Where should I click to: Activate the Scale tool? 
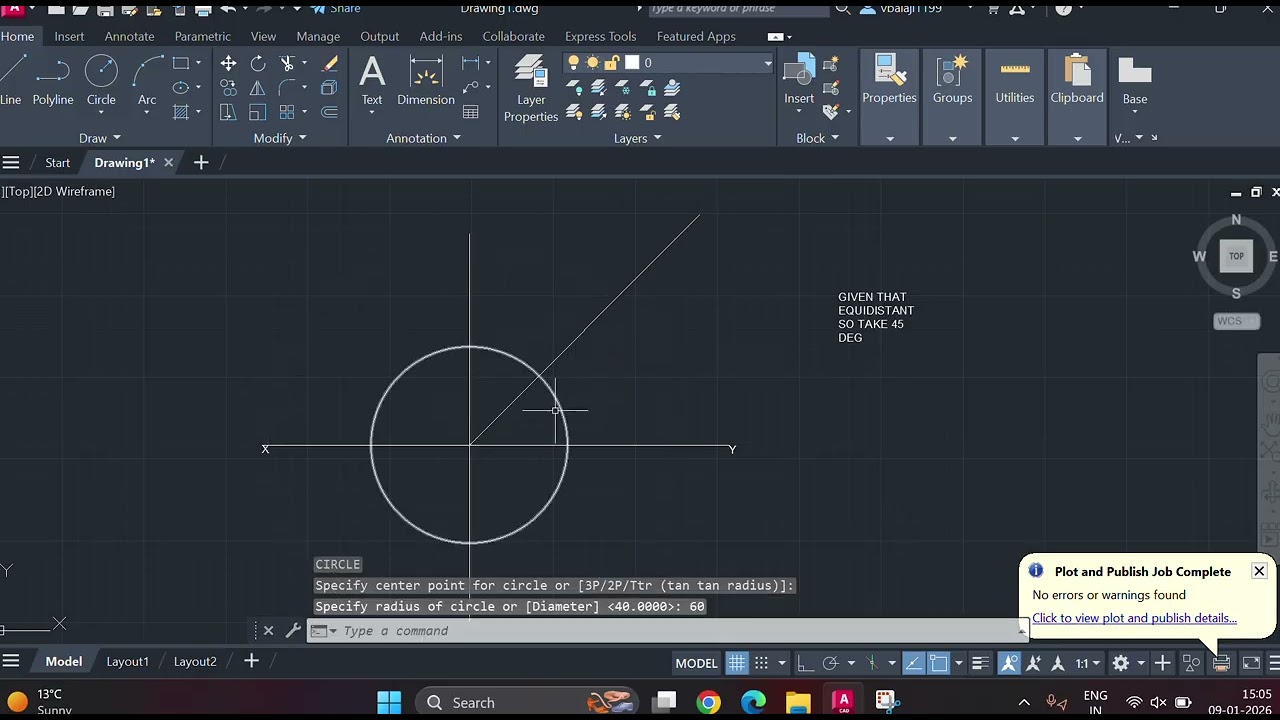(x=258, y=112)
